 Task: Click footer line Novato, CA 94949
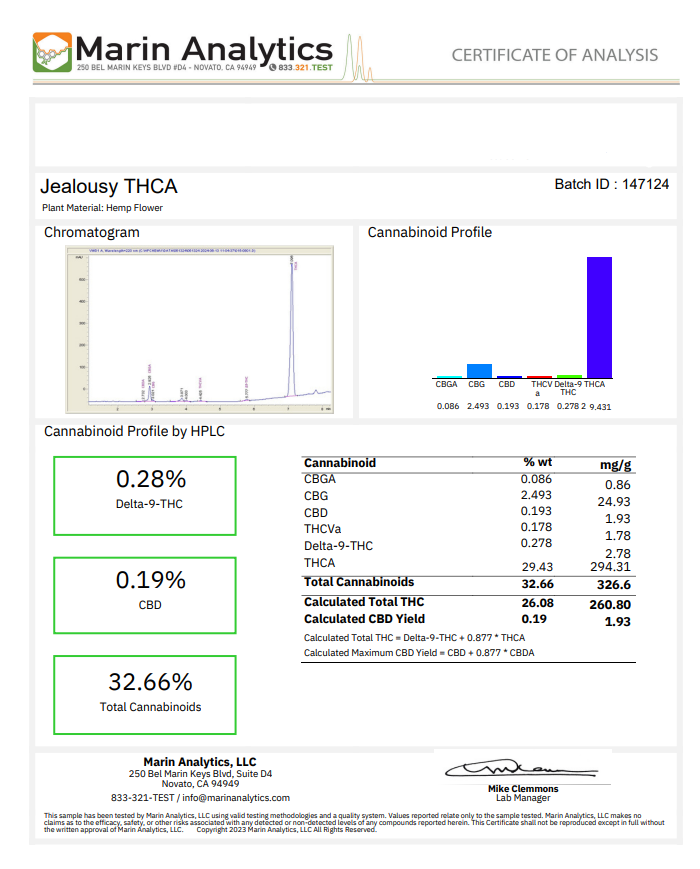pos(200,784)
